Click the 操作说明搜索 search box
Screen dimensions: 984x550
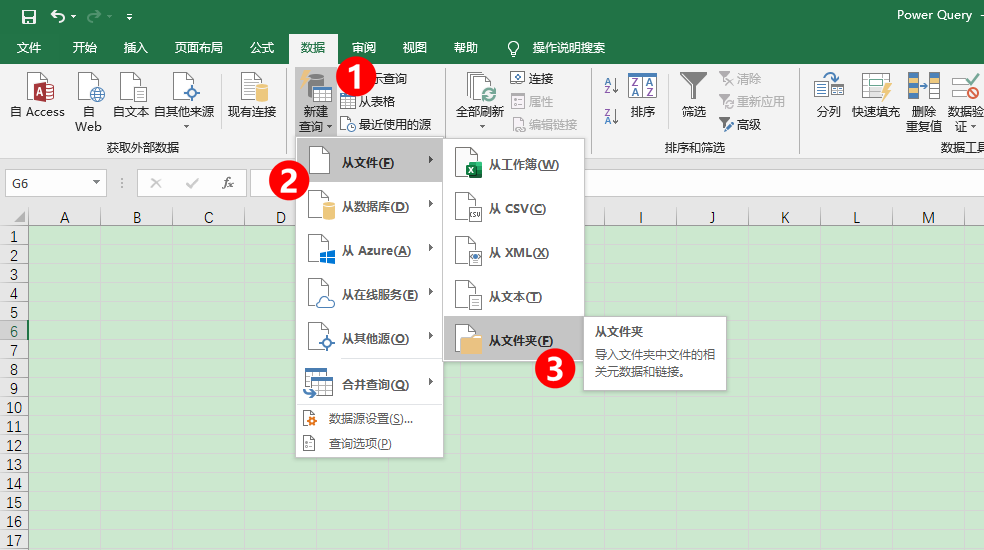coord(556,48)
